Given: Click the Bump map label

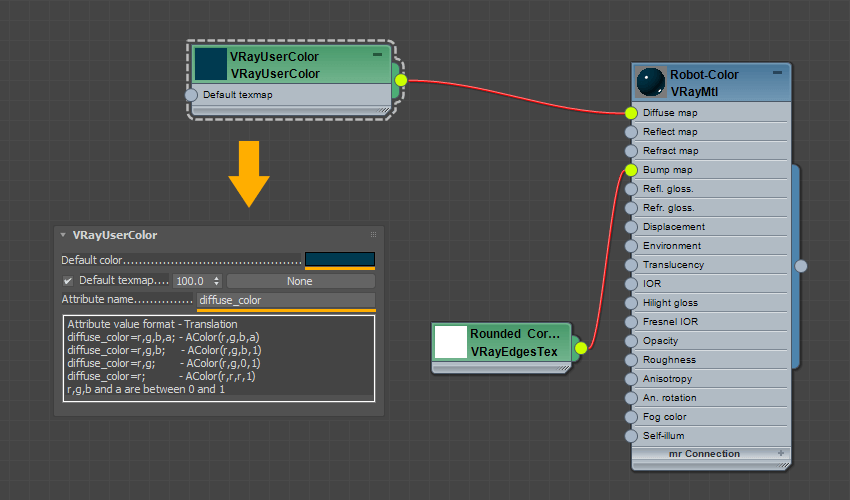Looking at the screenshot, I should pos(668,170).
